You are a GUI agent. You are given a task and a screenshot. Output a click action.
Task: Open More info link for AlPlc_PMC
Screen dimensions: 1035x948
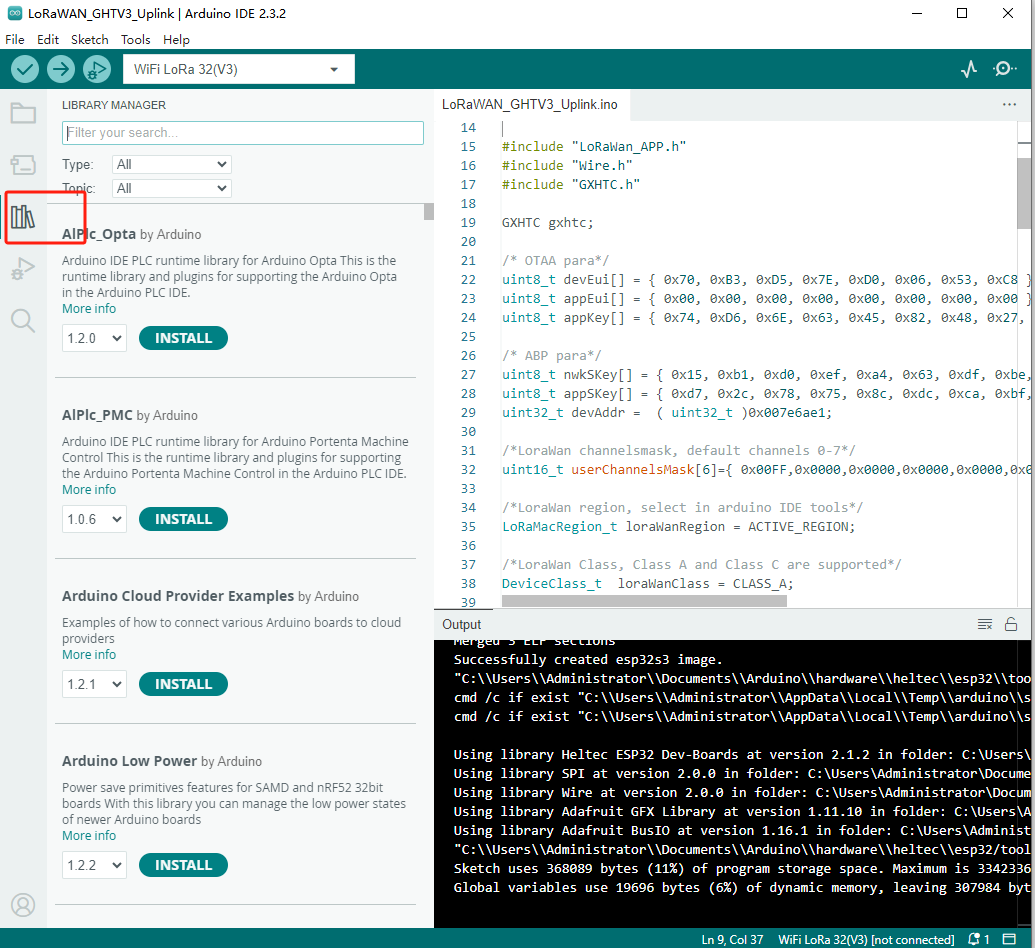tap(89, 489)
